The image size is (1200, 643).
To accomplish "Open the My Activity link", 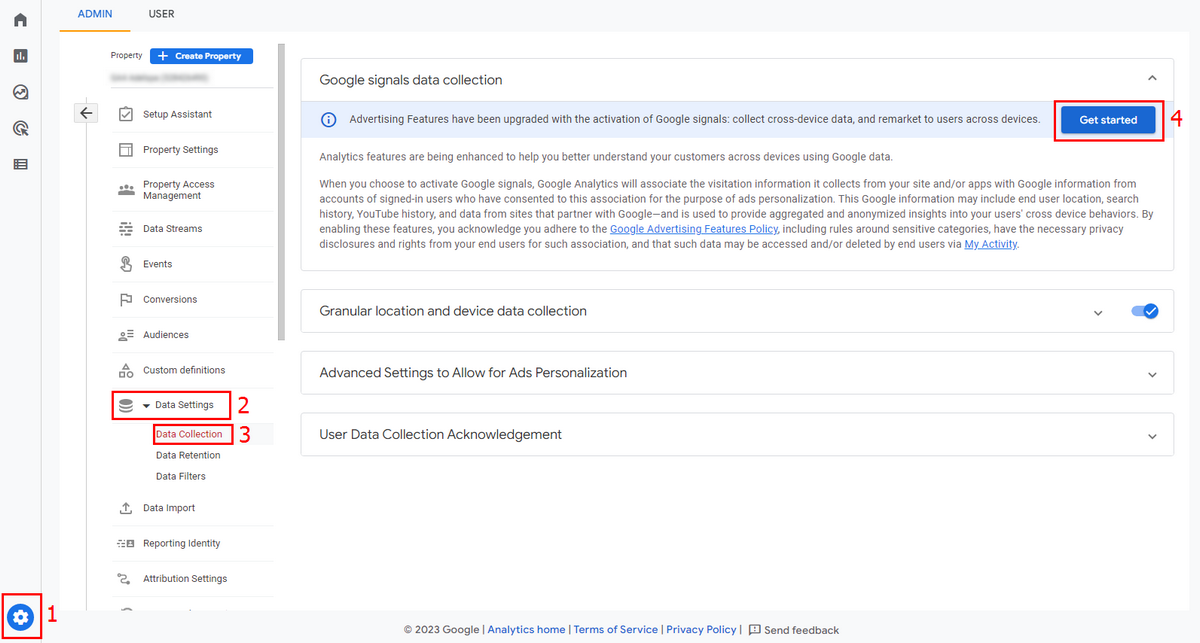I will [991, 244].
